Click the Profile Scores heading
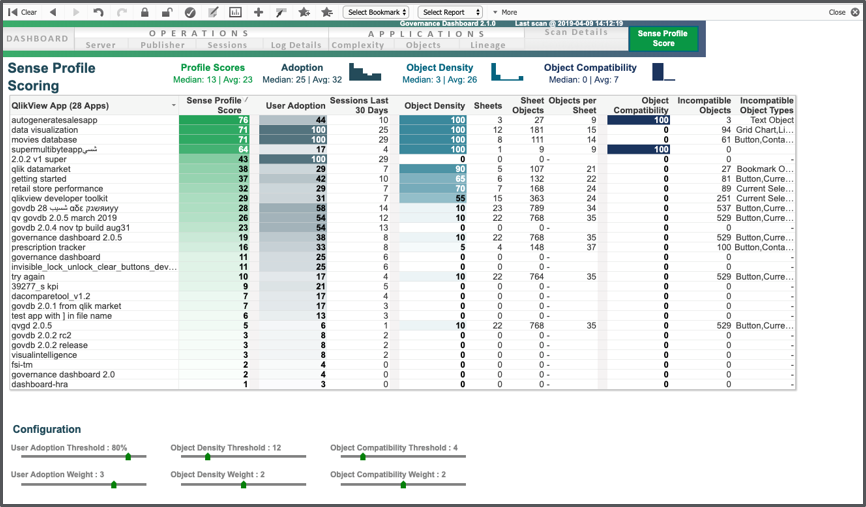 tap(213, 67)
